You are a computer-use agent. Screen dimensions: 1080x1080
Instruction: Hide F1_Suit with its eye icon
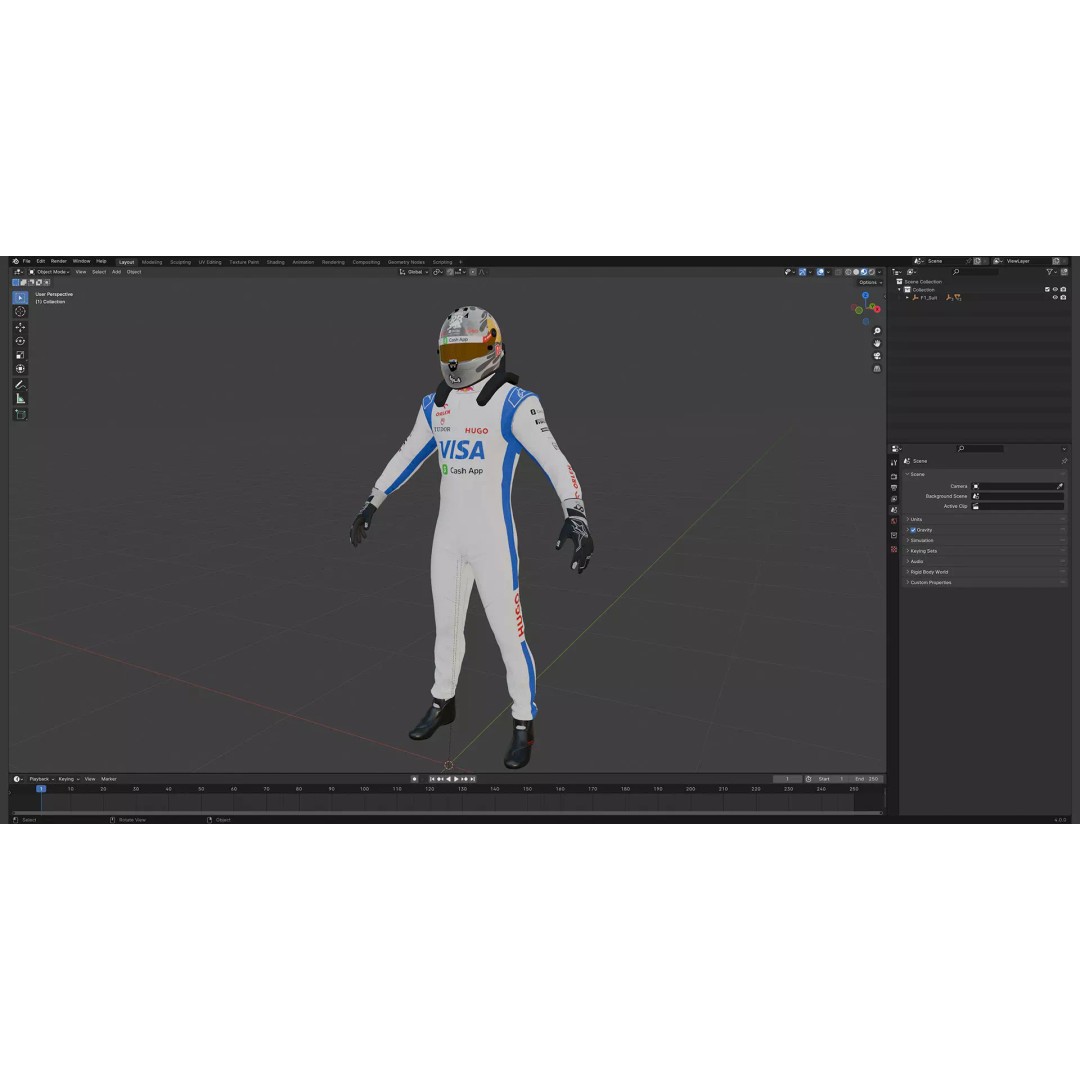tap(1055, 298)
